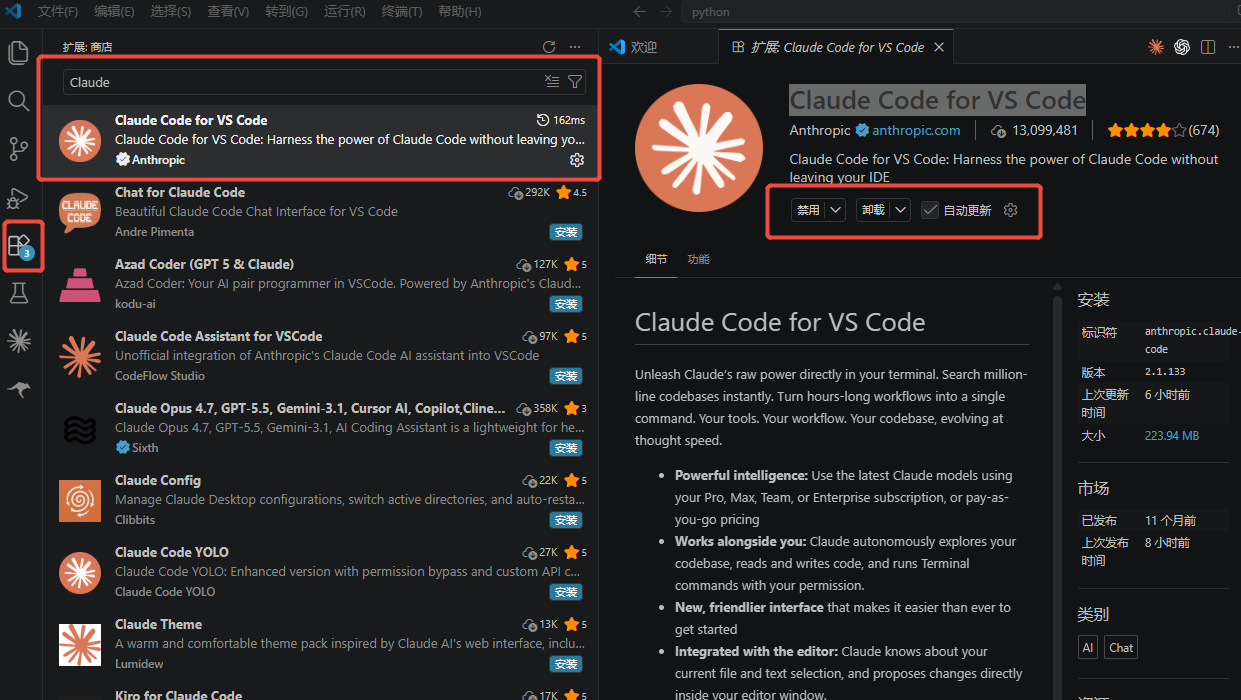The width and height of the screenshot is (1241, 700).
Task: Click the version value 2.1.133
Action: pos(1165,372)
